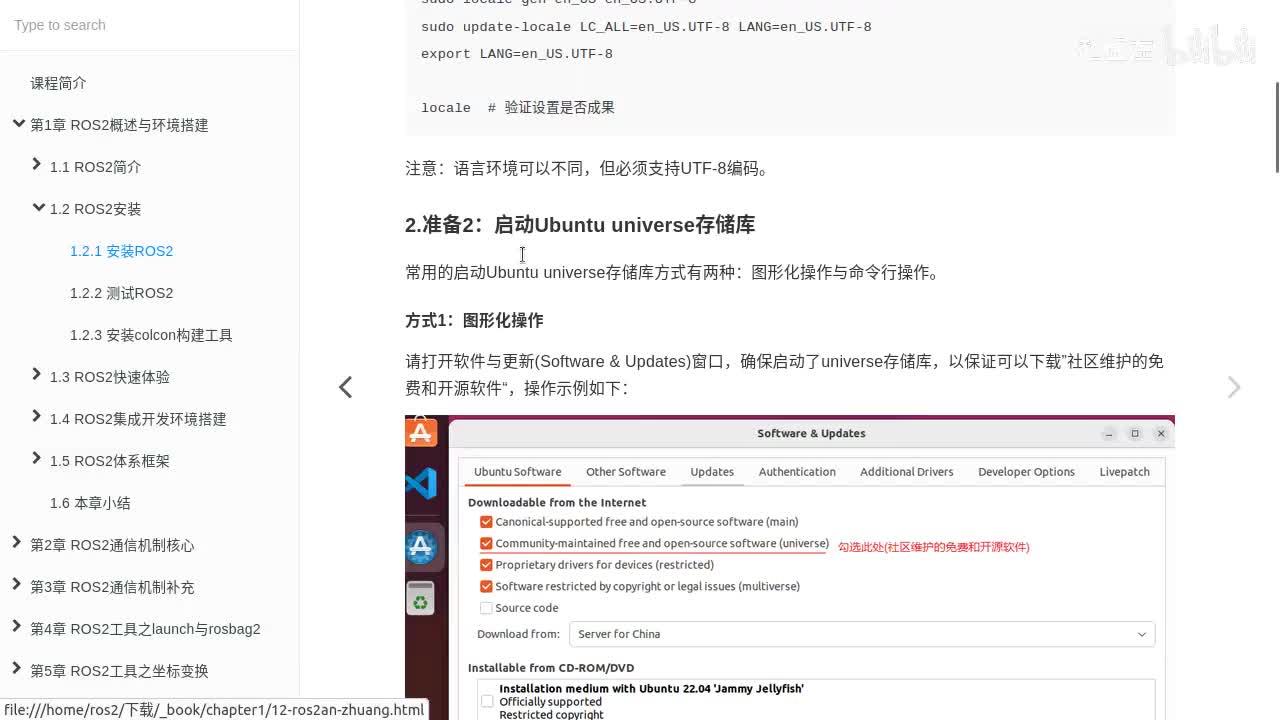Toggle Software restricted (multiverse) checkbox

click(486, 587)
